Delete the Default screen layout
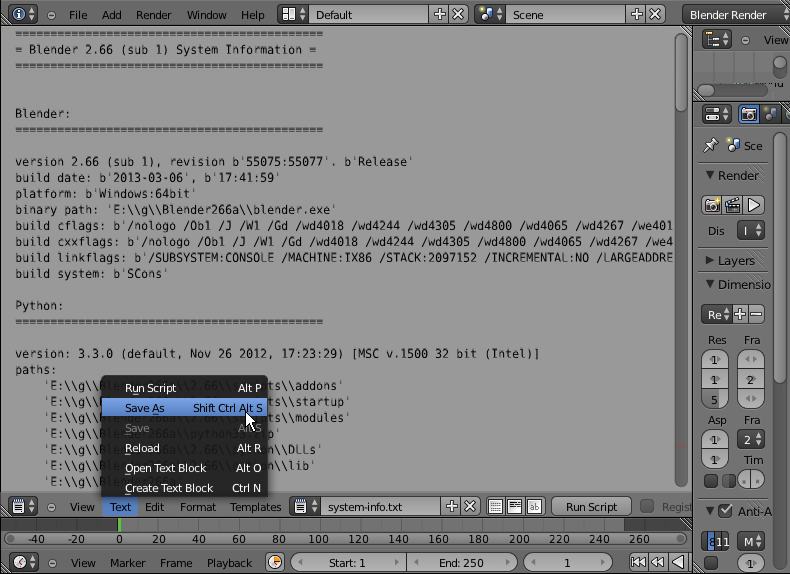This screenshot has width=790, height=574. 458,14
